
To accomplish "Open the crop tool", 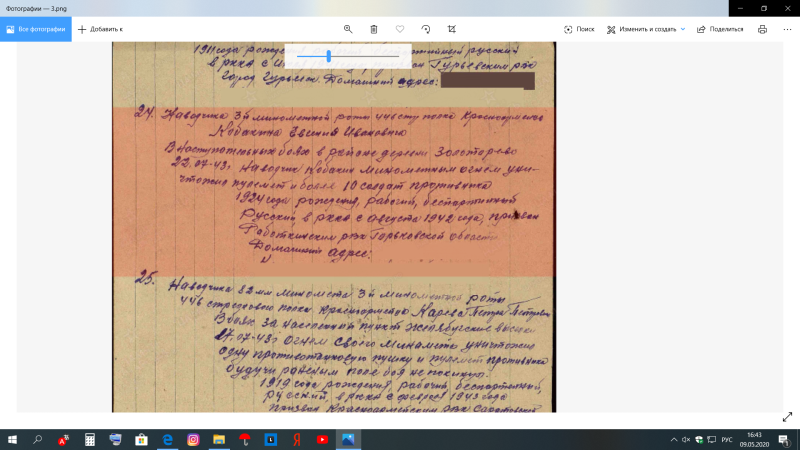I will tap(452, 29).
